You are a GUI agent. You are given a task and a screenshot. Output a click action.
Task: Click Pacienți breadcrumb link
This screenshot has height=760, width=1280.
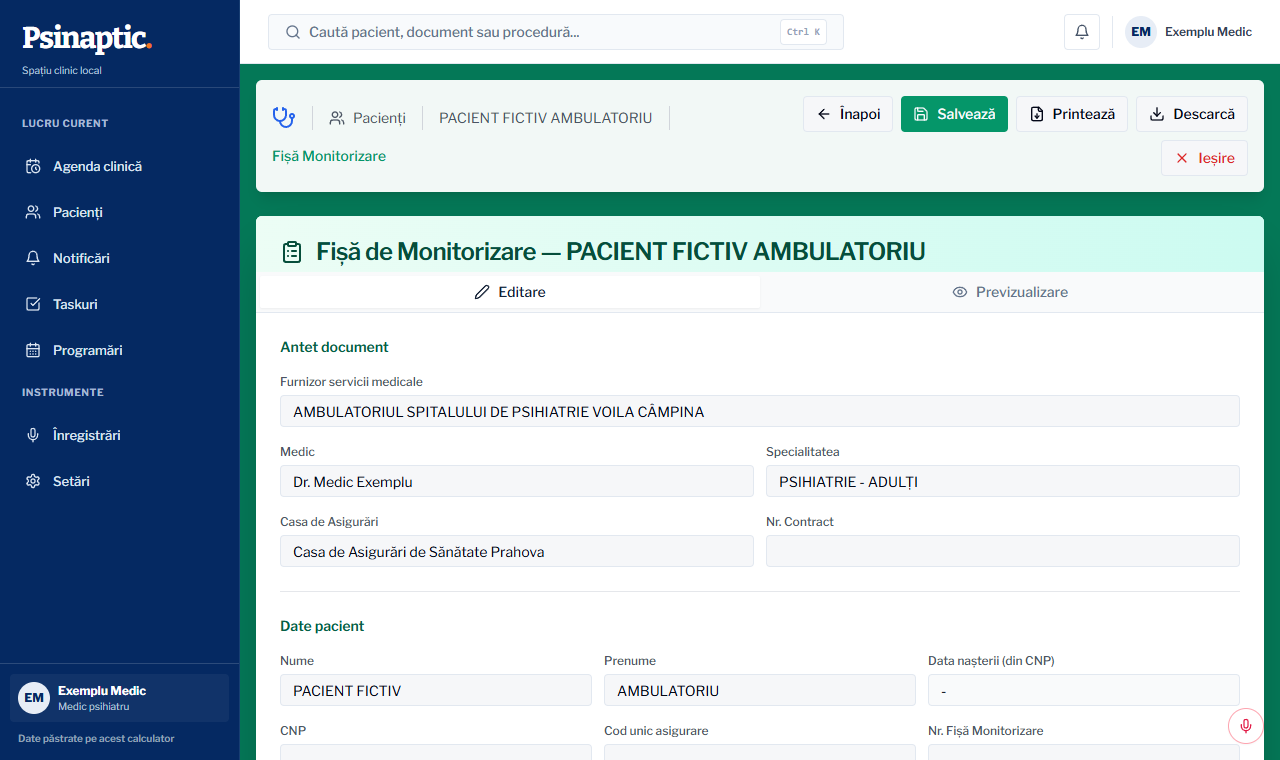(x=367, y=118)
